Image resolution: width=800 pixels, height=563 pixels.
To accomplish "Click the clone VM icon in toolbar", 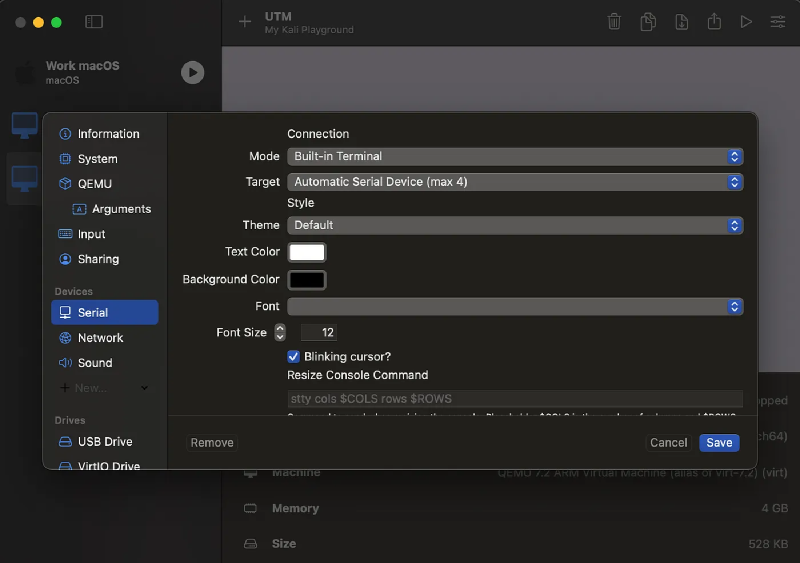I will pos(648,22).
